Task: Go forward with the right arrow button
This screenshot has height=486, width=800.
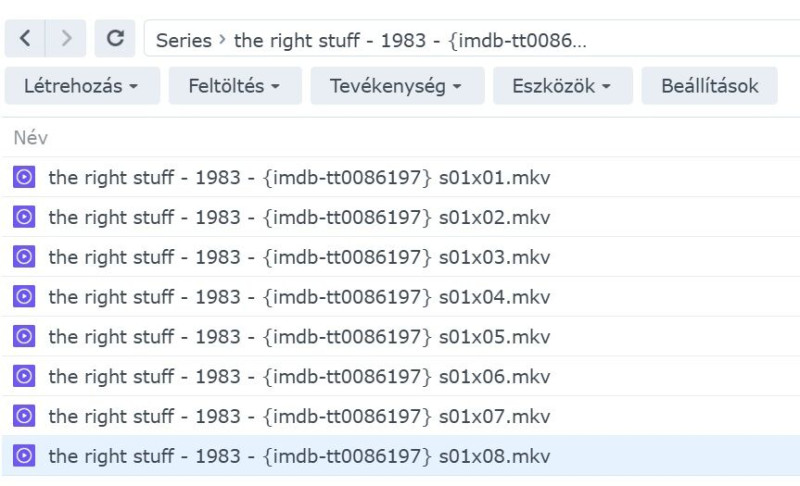Action: click(66, 38)
